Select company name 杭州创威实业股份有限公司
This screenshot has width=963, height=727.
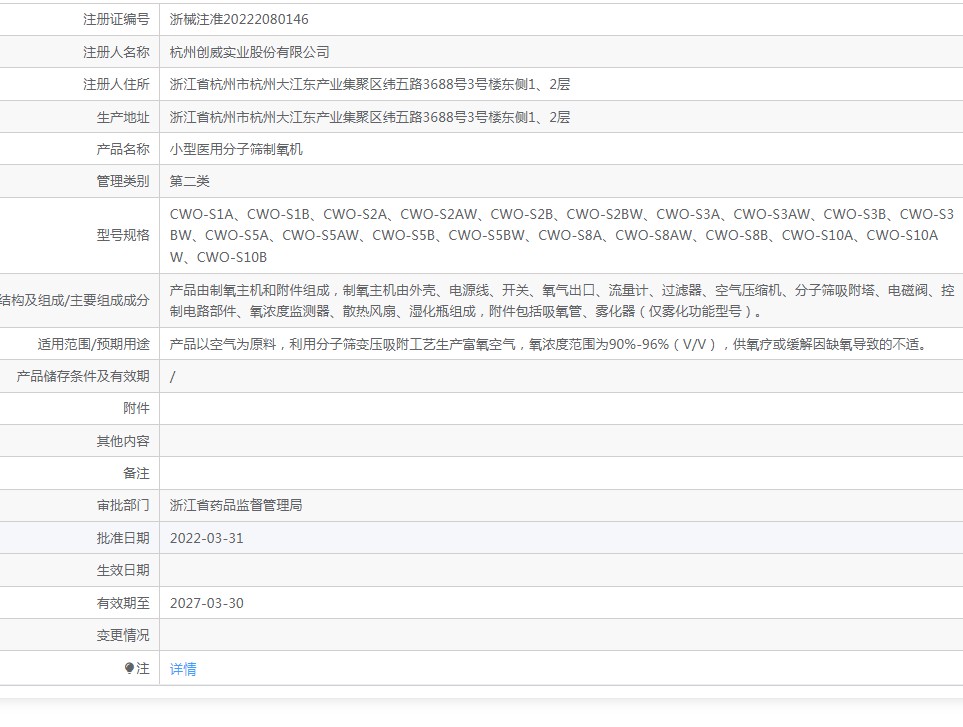pos(249,52)
